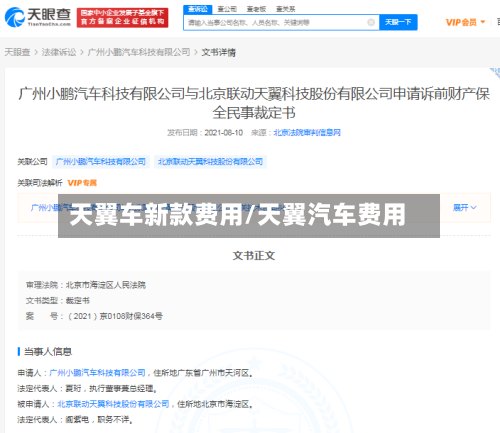
Task: Click the 文书详情 breadcrumb text
Action: [218, 52]
